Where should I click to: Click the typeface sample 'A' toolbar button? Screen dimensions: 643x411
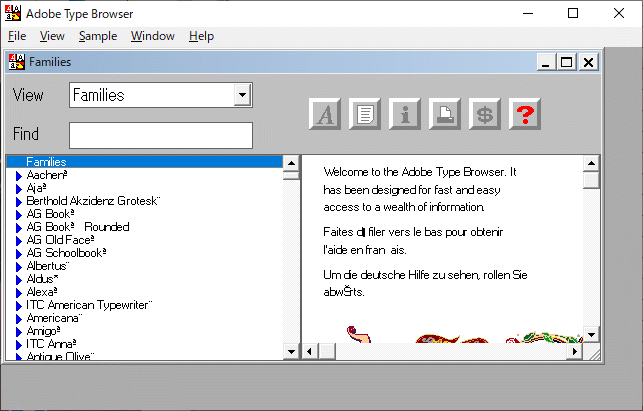325,114
